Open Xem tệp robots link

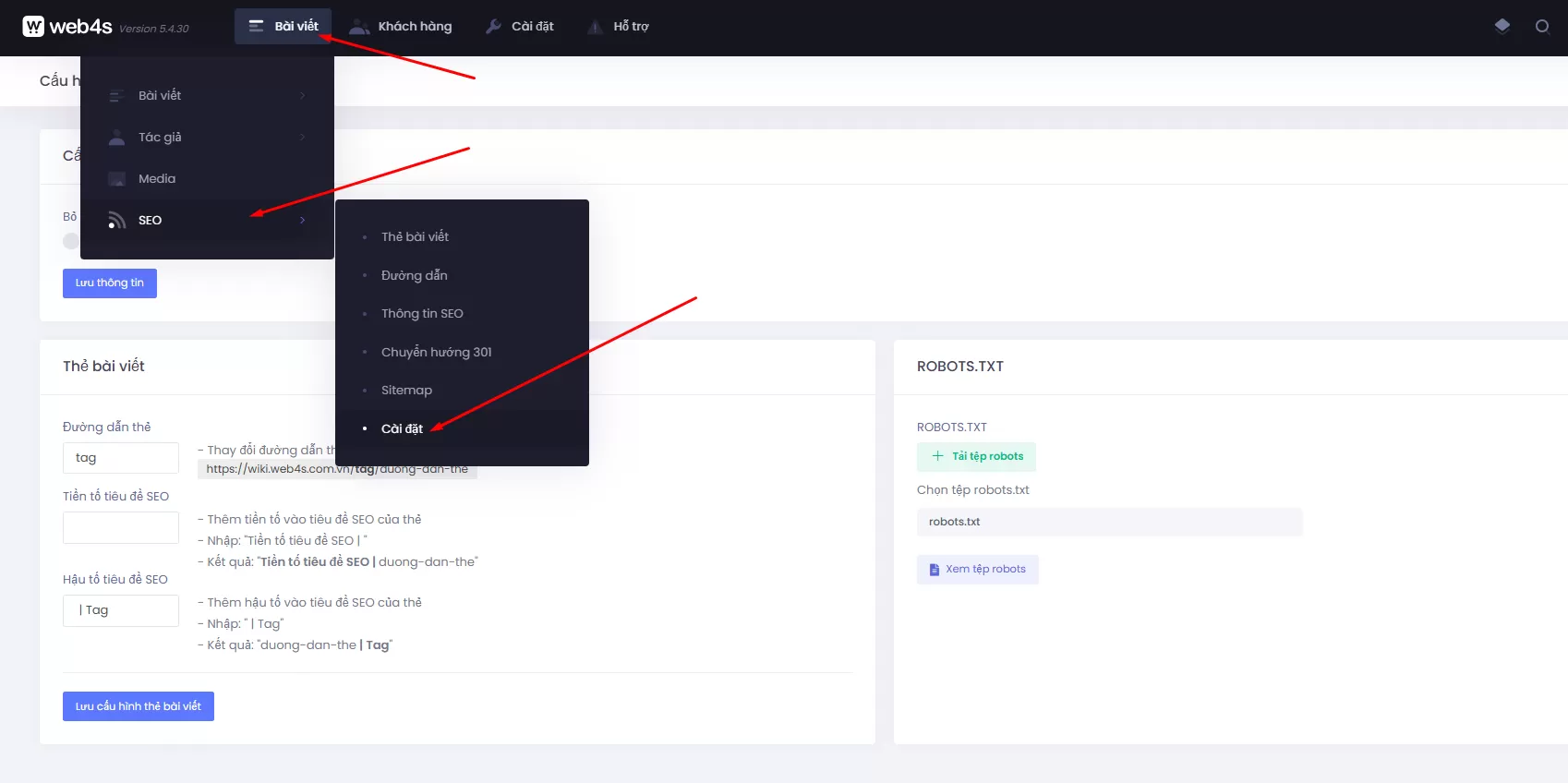[x=977, y=569]
